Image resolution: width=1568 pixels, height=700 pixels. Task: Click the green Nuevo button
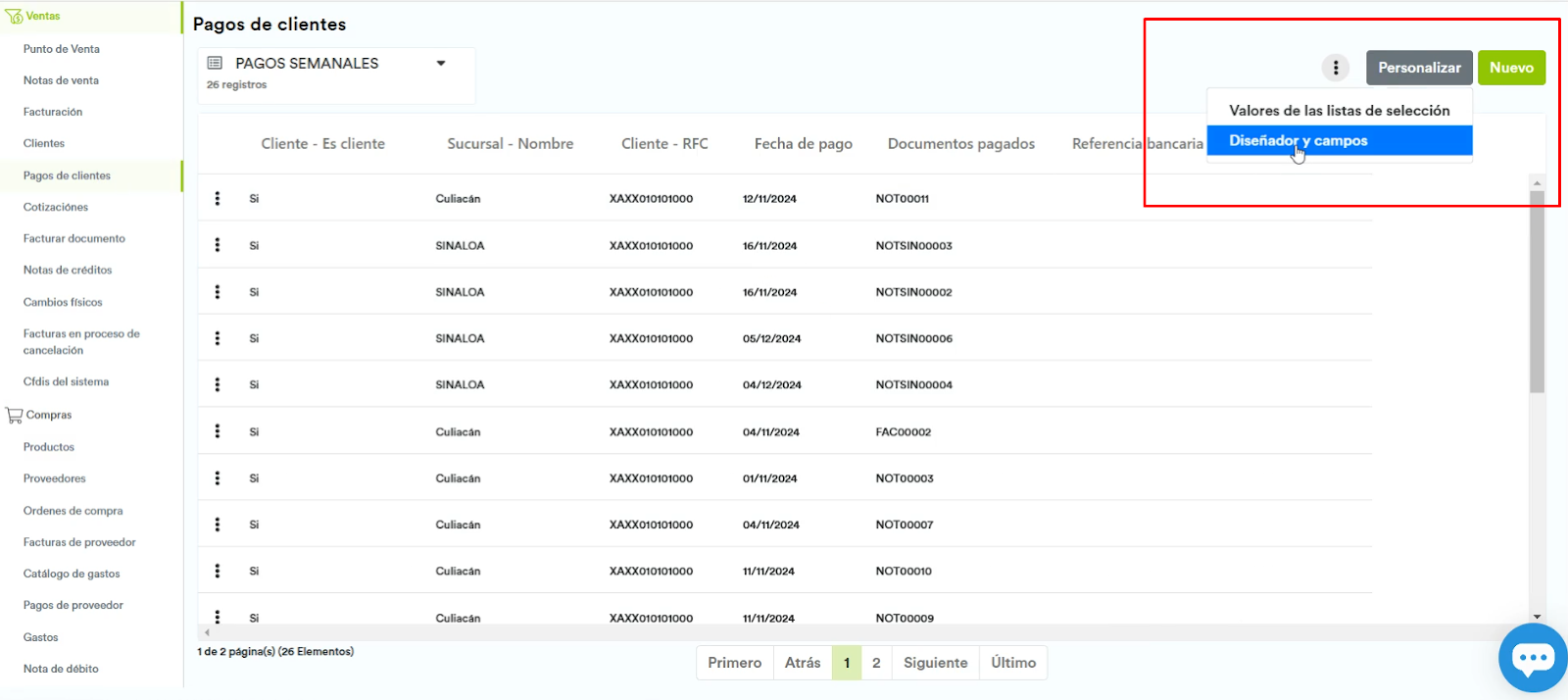click(1511, 68)
